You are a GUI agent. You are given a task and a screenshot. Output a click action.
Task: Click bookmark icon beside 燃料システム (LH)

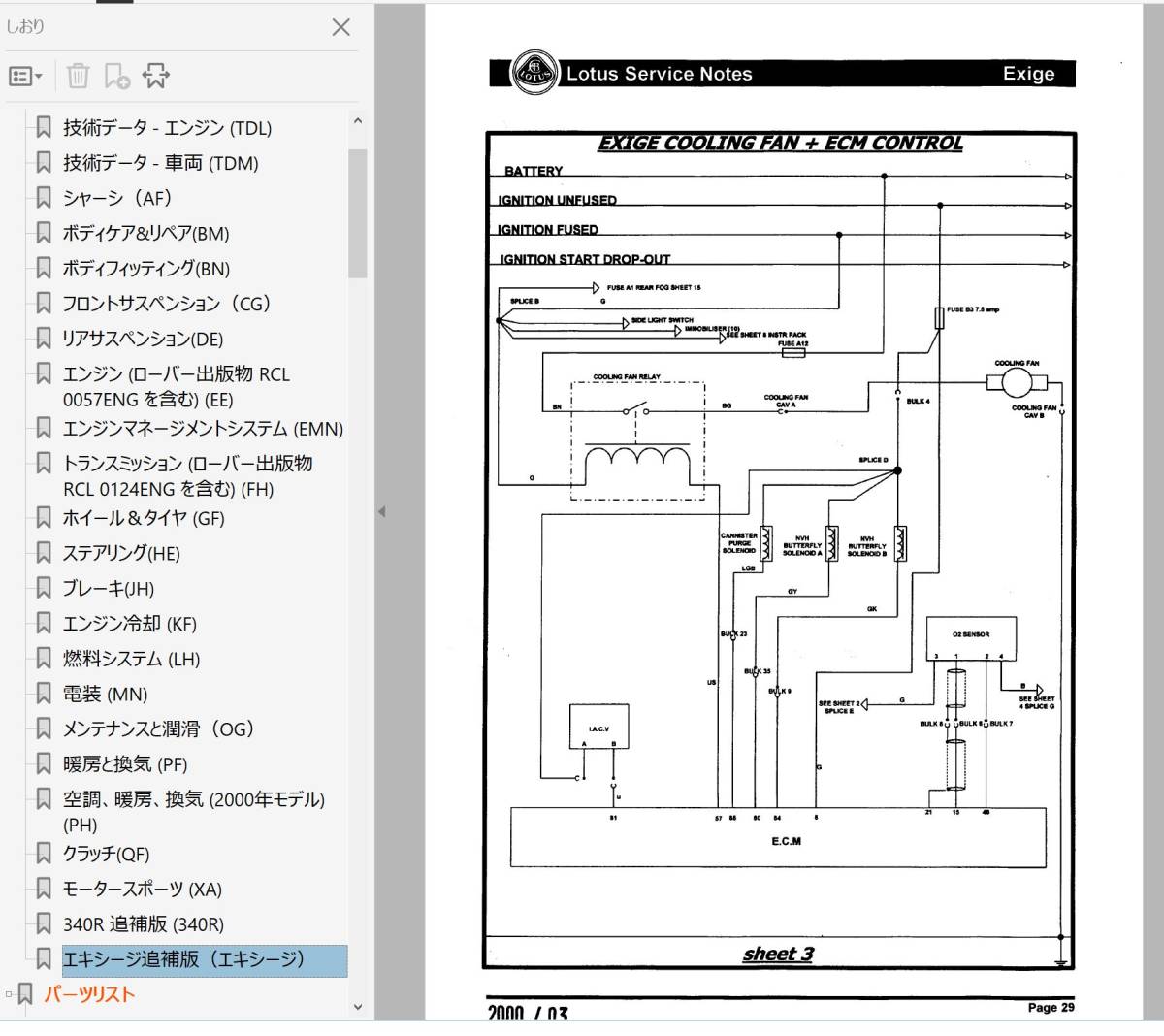coord(44,659)
